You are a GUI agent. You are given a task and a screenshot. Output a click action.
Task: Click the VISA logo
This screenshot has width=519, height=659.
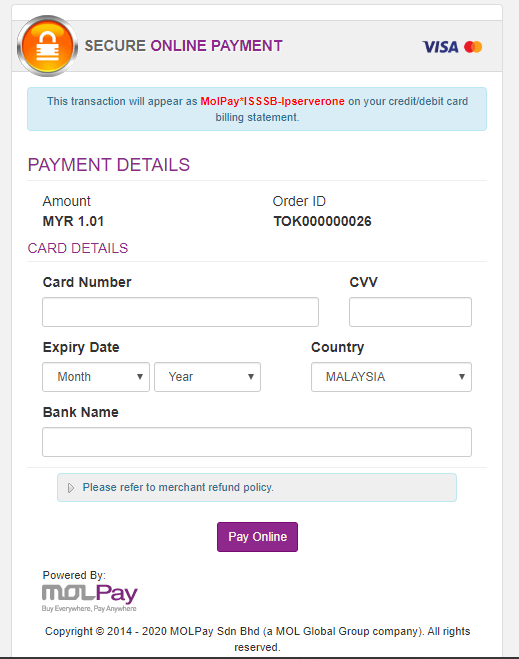440,47
